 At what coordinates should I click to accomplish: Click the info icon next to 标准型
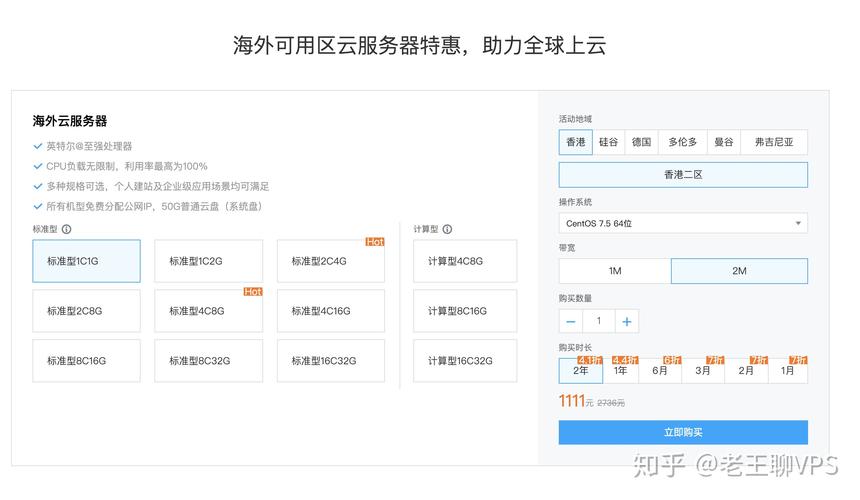pos(66,229)
